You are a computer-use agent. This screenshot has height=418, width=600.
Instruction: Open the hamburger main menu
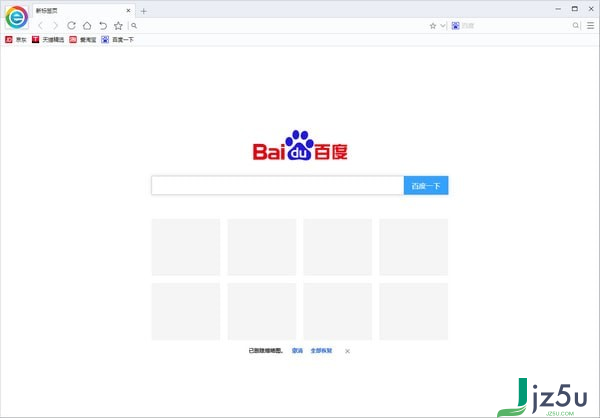tap(591, 26)
